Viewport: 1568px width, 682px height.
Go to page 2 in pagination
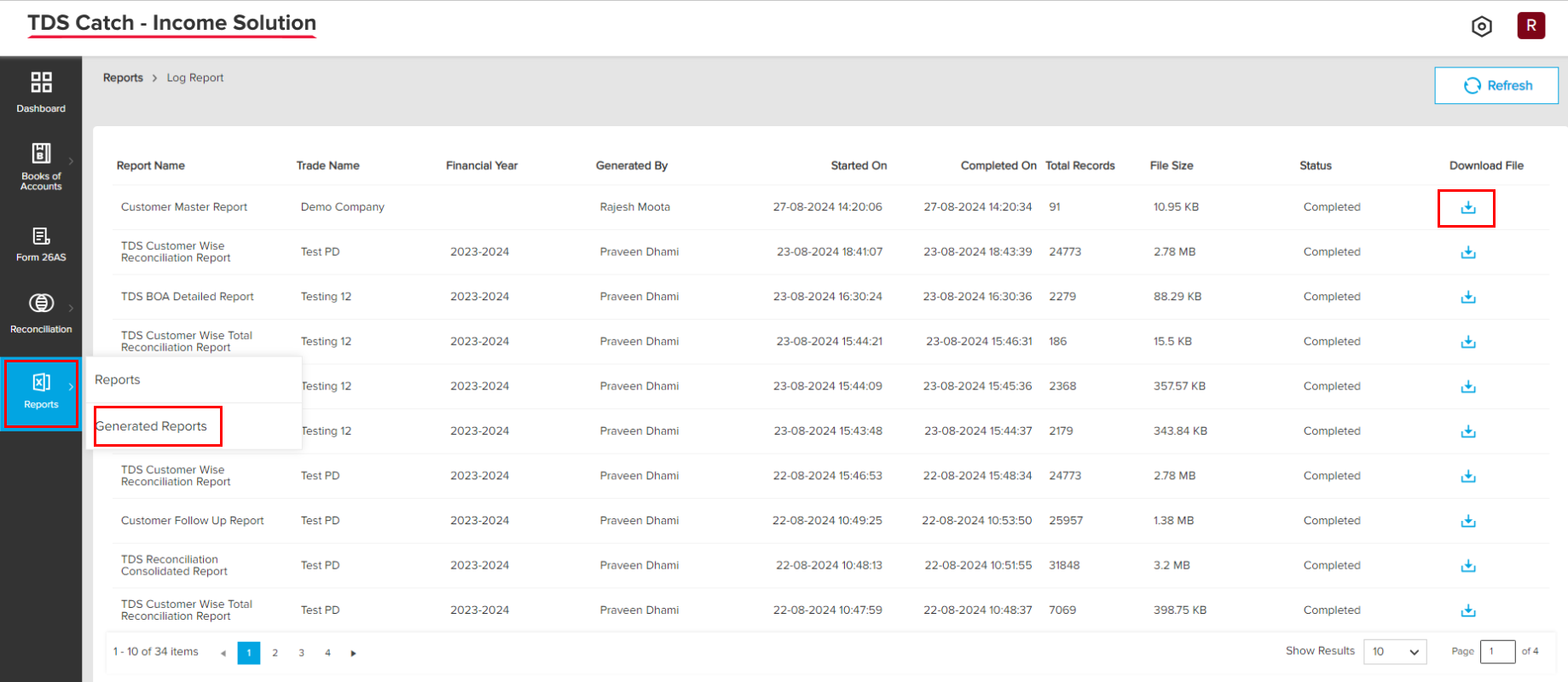click(x=275, y=653)
